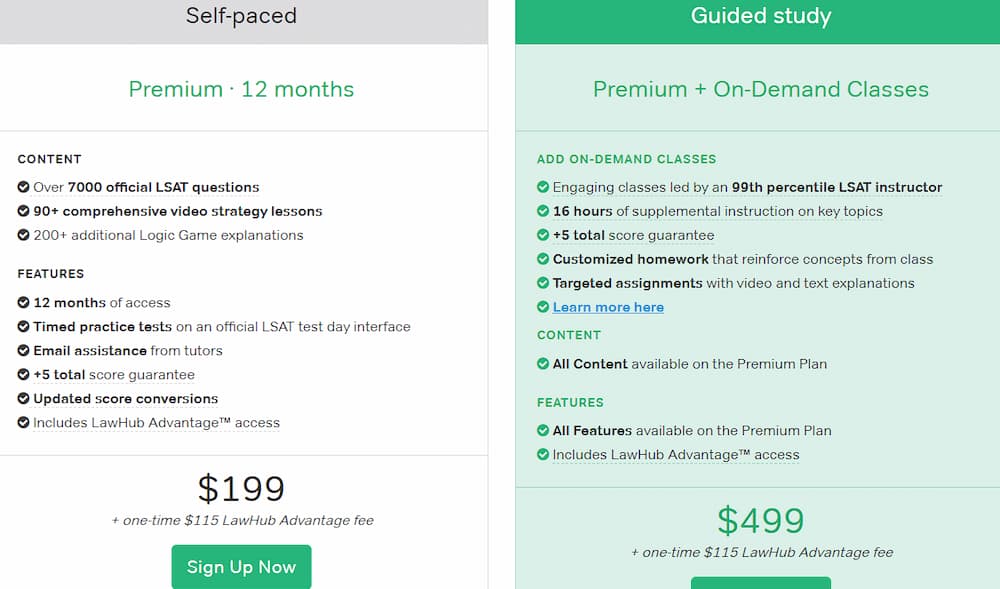Click green checkmark next to Customized homework
The image size is (1000, 589).
click(x=543, y=259)
